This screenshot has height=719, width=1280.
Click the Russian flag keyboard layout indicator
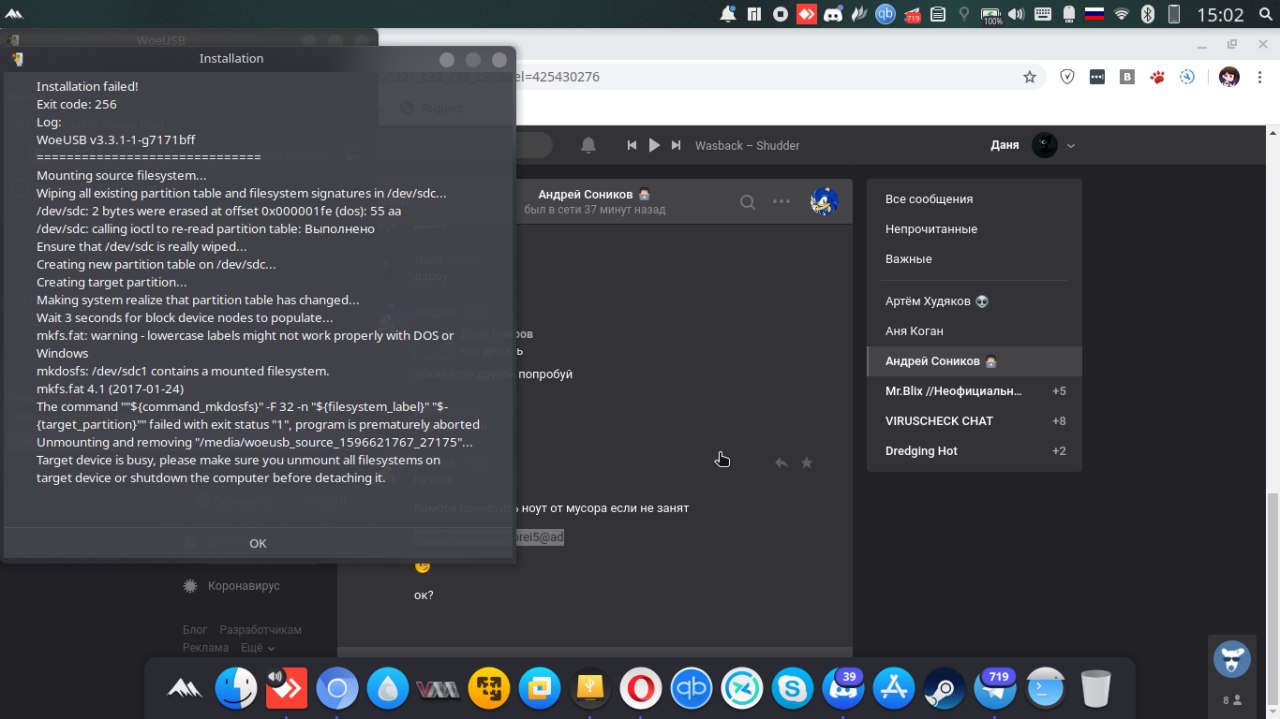[1095, 14]
